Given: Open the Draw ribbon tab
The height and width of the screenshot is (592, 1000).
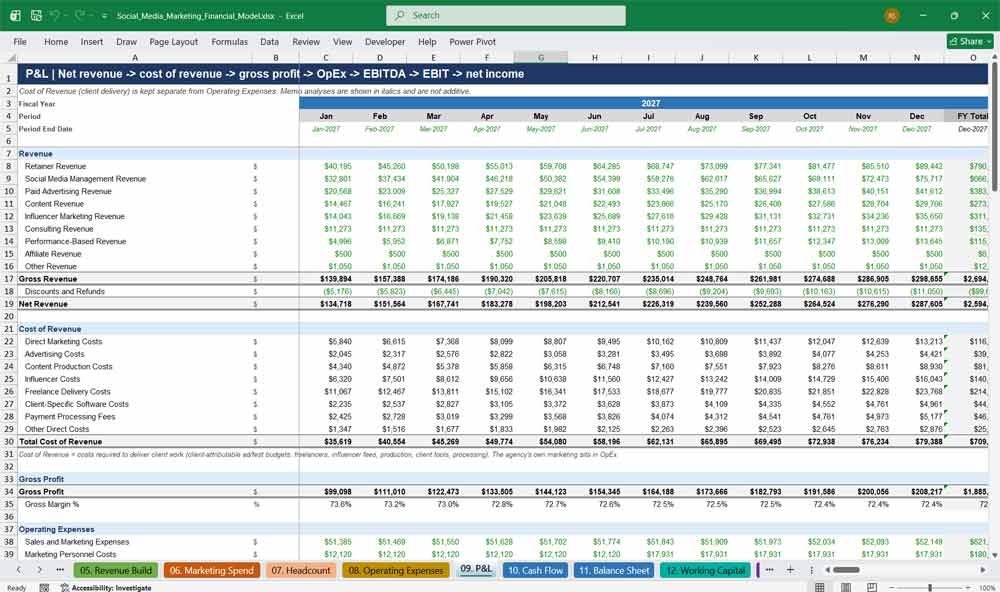Looking at the screenshot, I should pos(126,41).
